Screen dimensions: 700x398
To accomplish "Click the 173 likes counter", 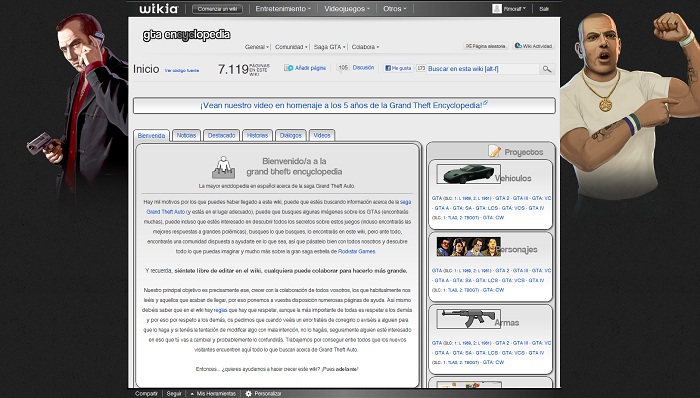I will tap(421, 68).
